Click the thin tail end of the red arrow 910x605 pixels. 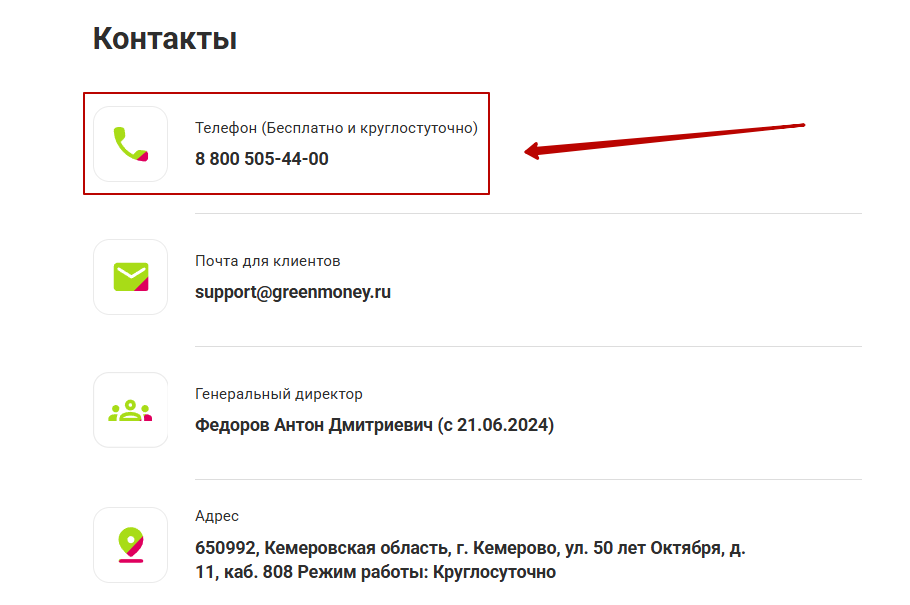800,125
